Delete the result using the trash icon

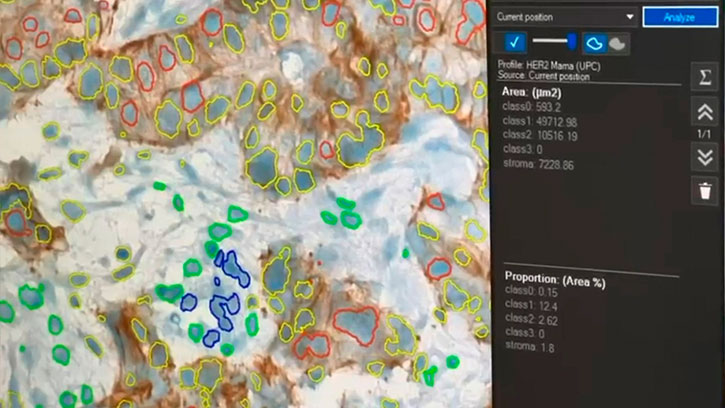[704, 191]
